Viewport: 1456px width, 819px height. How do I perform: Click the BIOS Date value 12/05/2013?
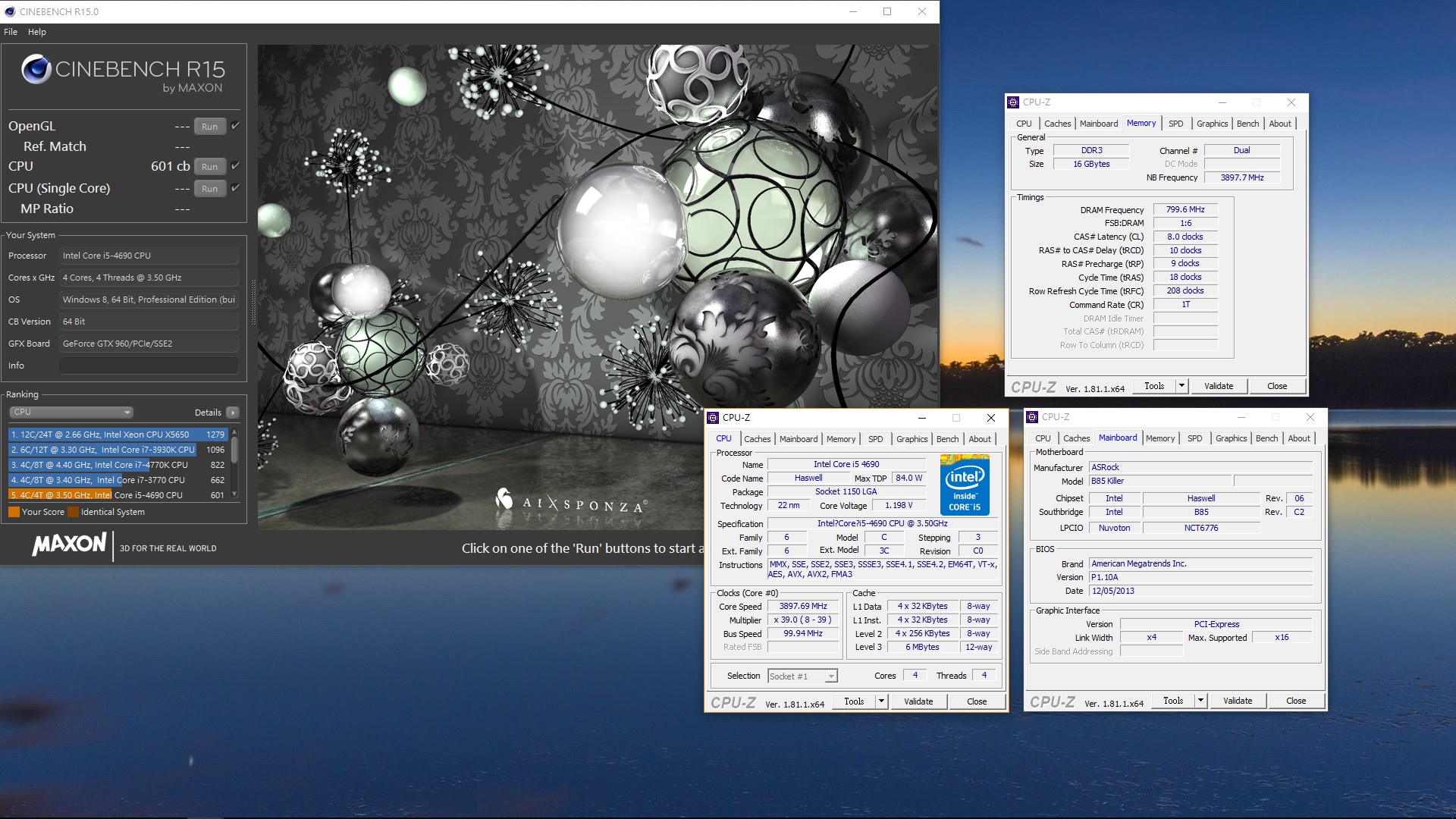tap(1200, 591)
